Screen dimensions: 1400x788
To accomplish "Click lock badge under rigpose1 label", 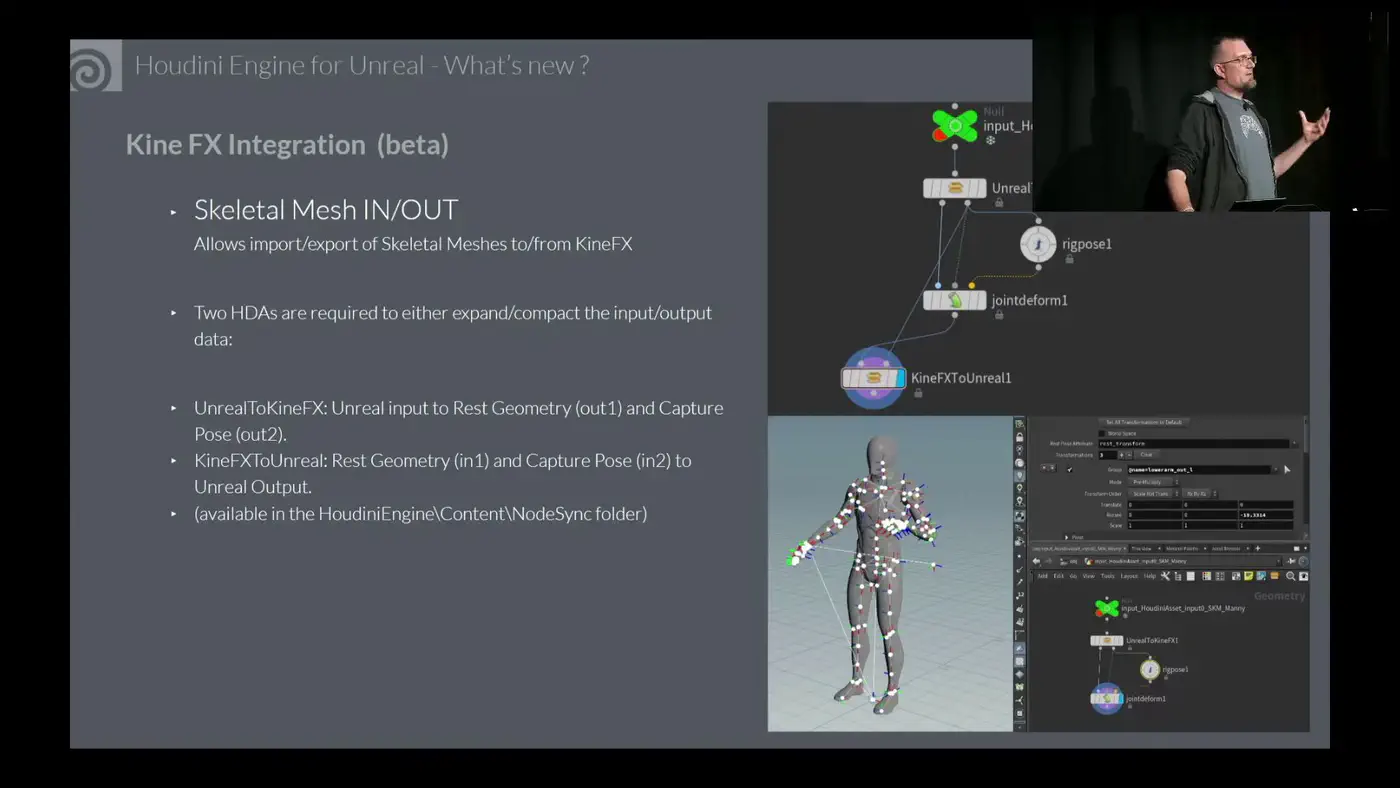I will point(1069,259).
